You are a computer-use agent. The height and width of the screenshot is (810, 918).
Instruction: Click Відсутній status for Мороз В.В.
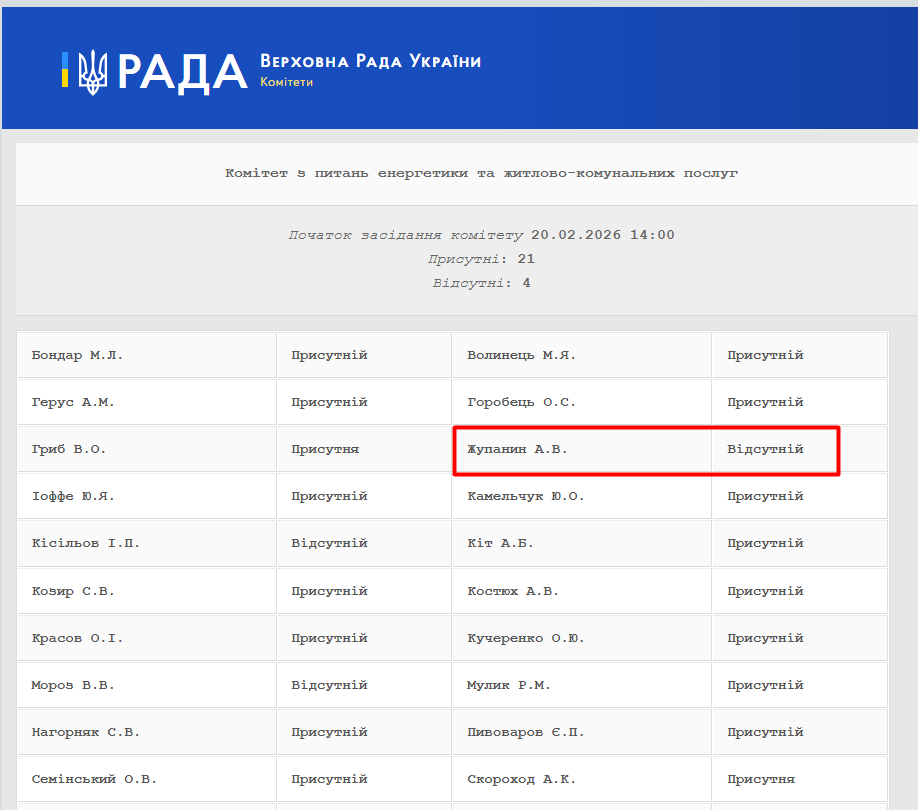[329, 685]
